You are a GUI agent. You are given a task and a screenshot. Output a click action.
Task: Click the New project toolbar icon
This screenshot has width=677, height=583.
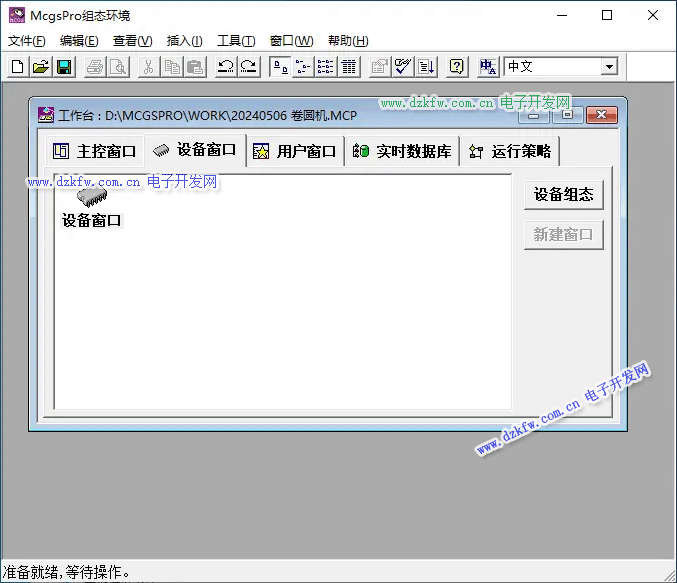(x=18, y=67)
